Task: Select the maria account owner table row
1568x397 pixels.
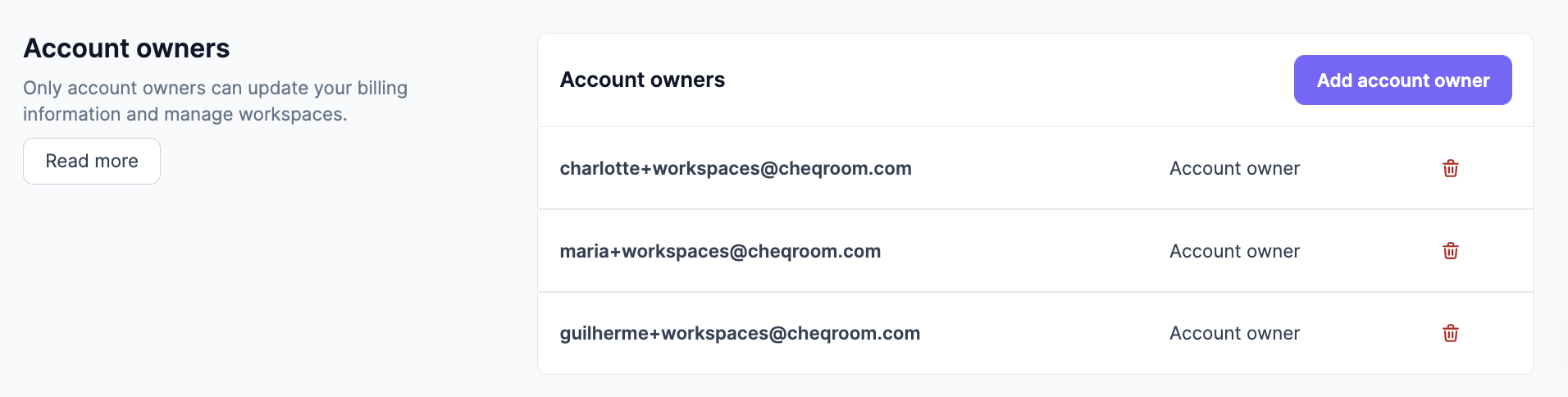Action: pyautogui.click(x=1036, y=251)
